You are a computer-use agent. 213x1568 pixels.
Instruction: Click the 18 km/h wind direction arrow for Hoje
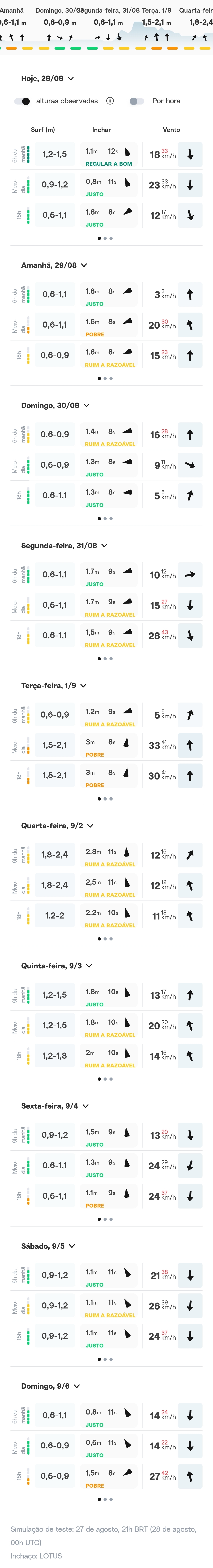click(x=190, y=155)
